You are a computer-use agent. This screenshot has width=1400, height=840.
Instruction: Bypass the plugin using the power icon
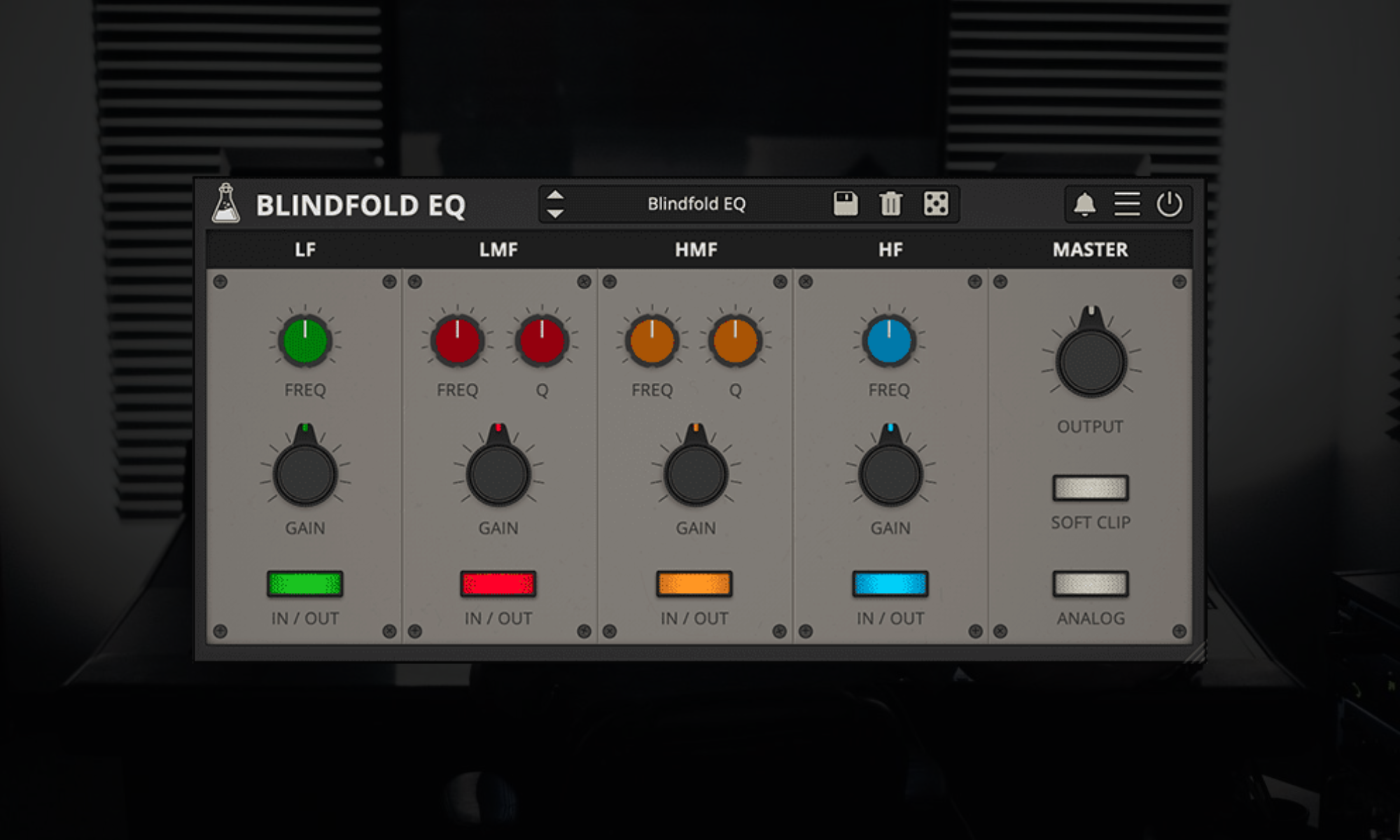coord(1168,204)
